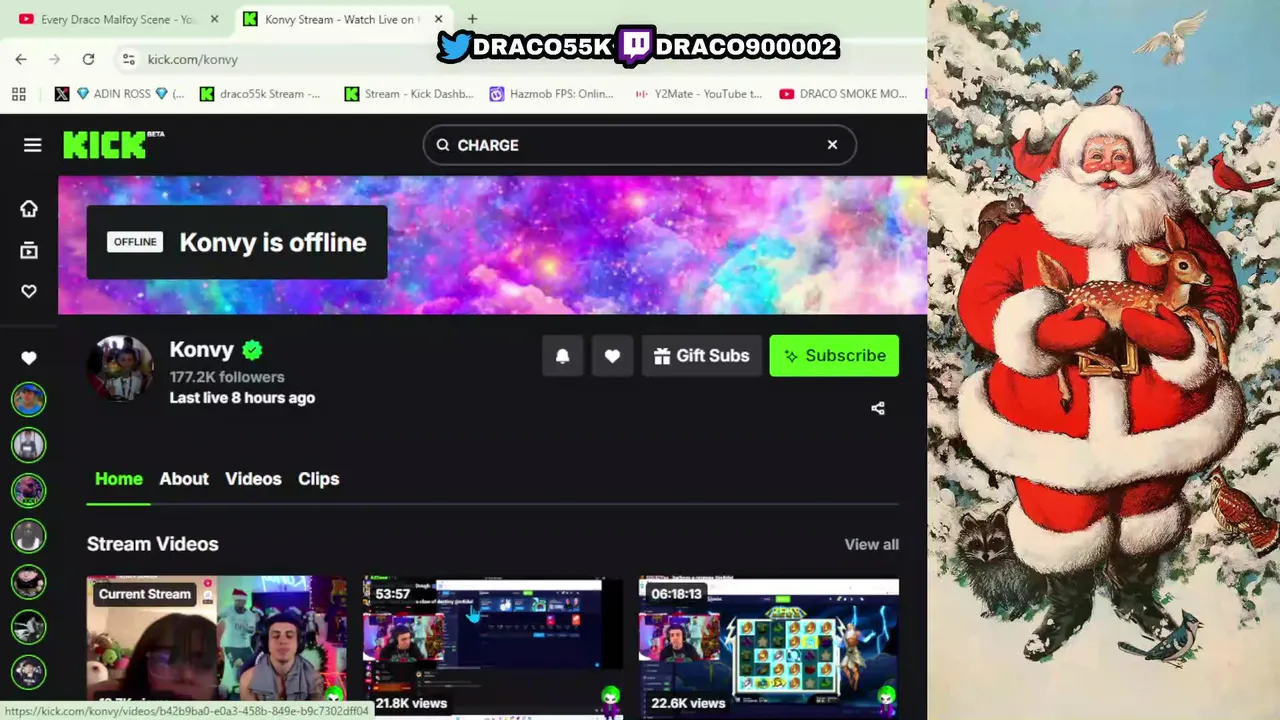Open first followed channel avatar in sidebar
Screen dimensions: 1280x720
[29, 399]
